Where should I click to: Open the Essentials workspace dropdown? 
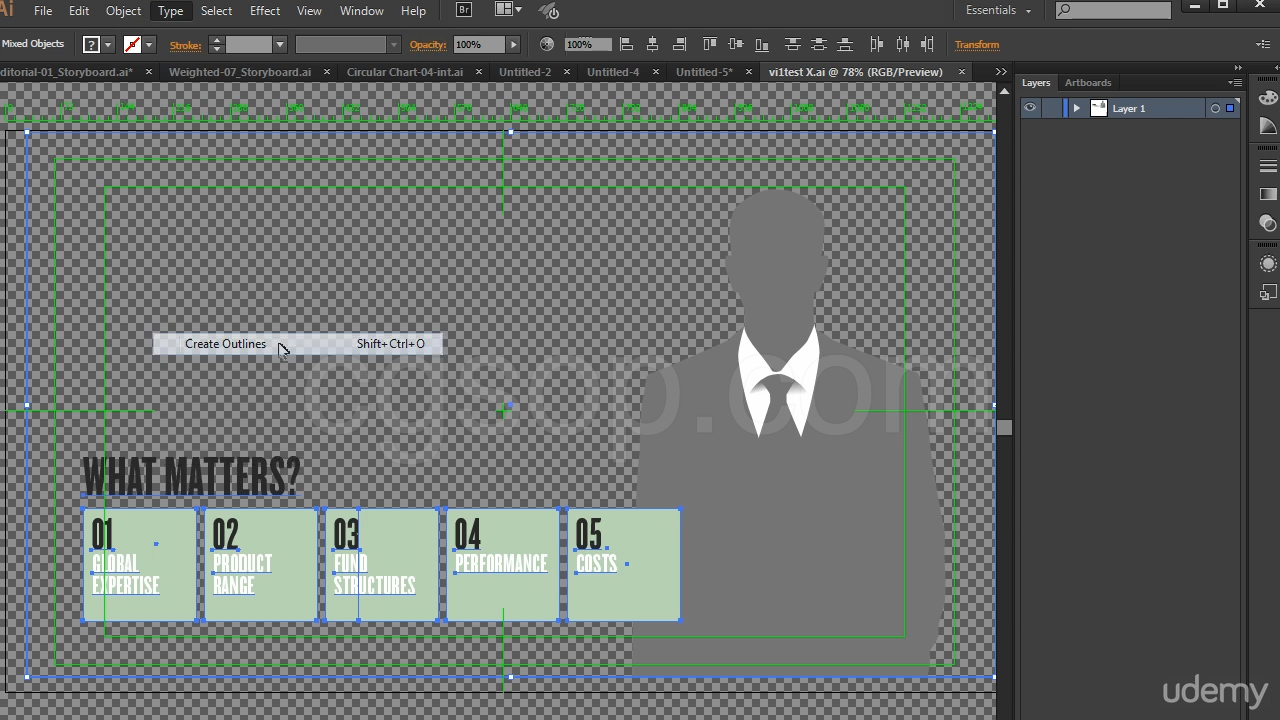997,10
